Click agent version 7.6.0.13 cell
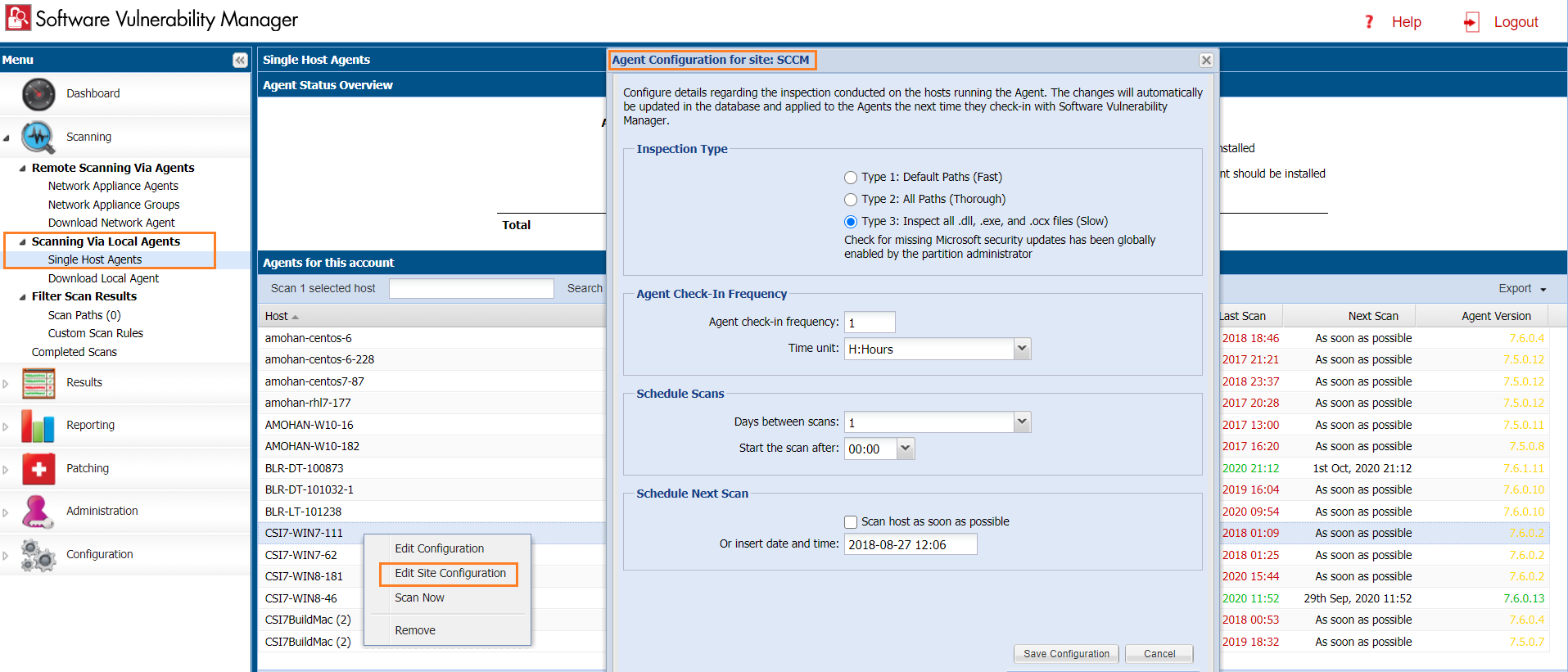The height and width of the screenshot is (672, 1568). click(1524, 598)
